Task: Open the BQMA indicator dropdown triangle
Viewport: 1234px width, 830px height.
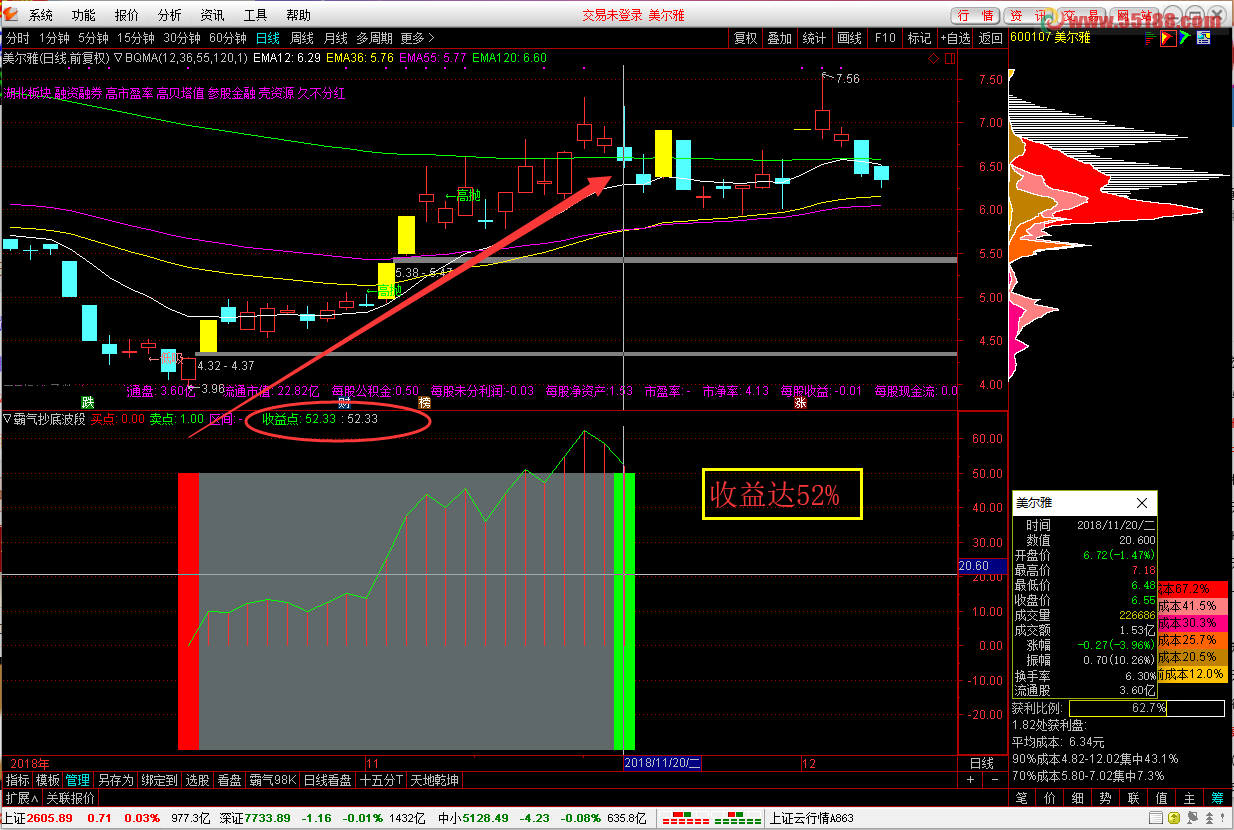Action: coord(118,58)
